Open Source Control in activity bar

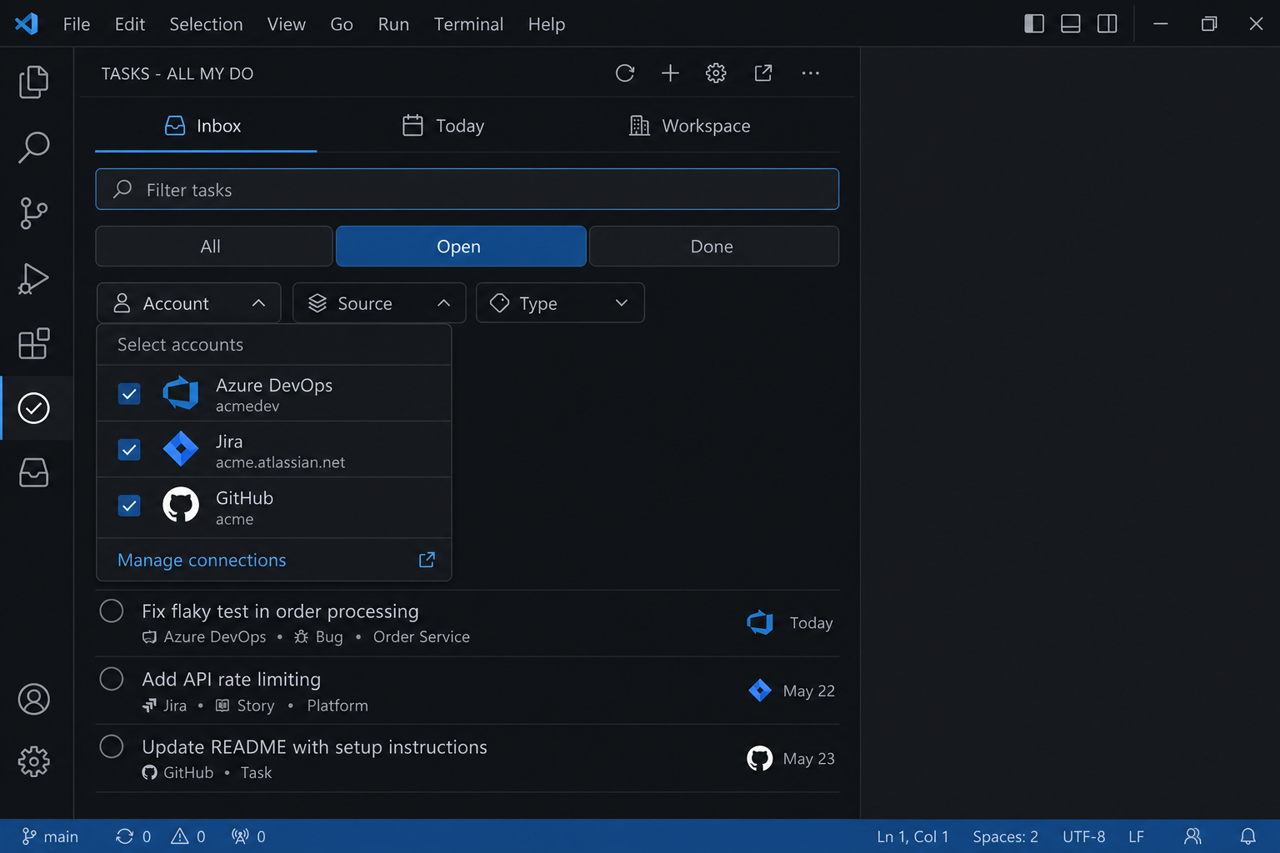[34, 213]
